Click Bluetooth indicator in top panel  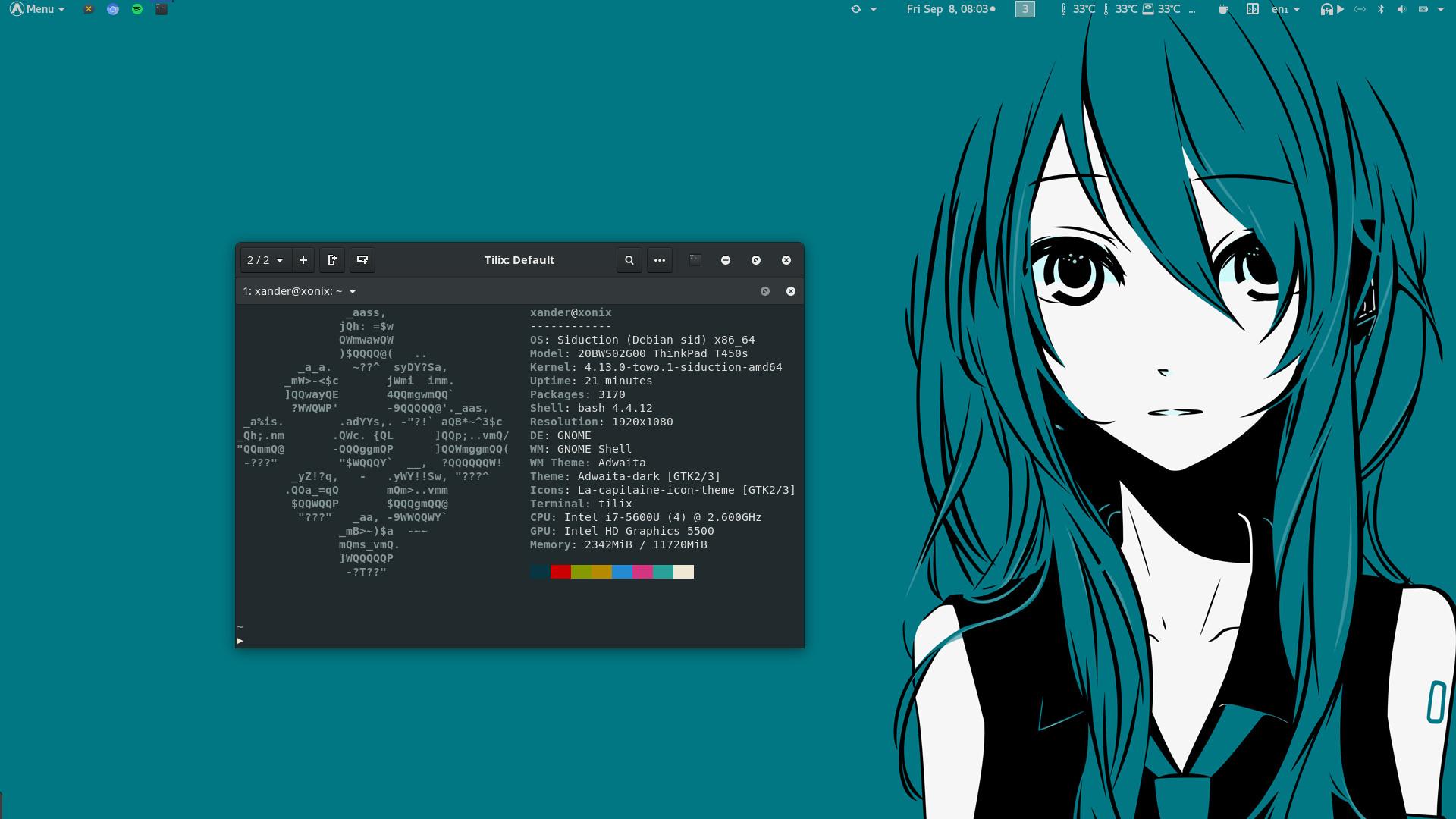coord(1381,9)
